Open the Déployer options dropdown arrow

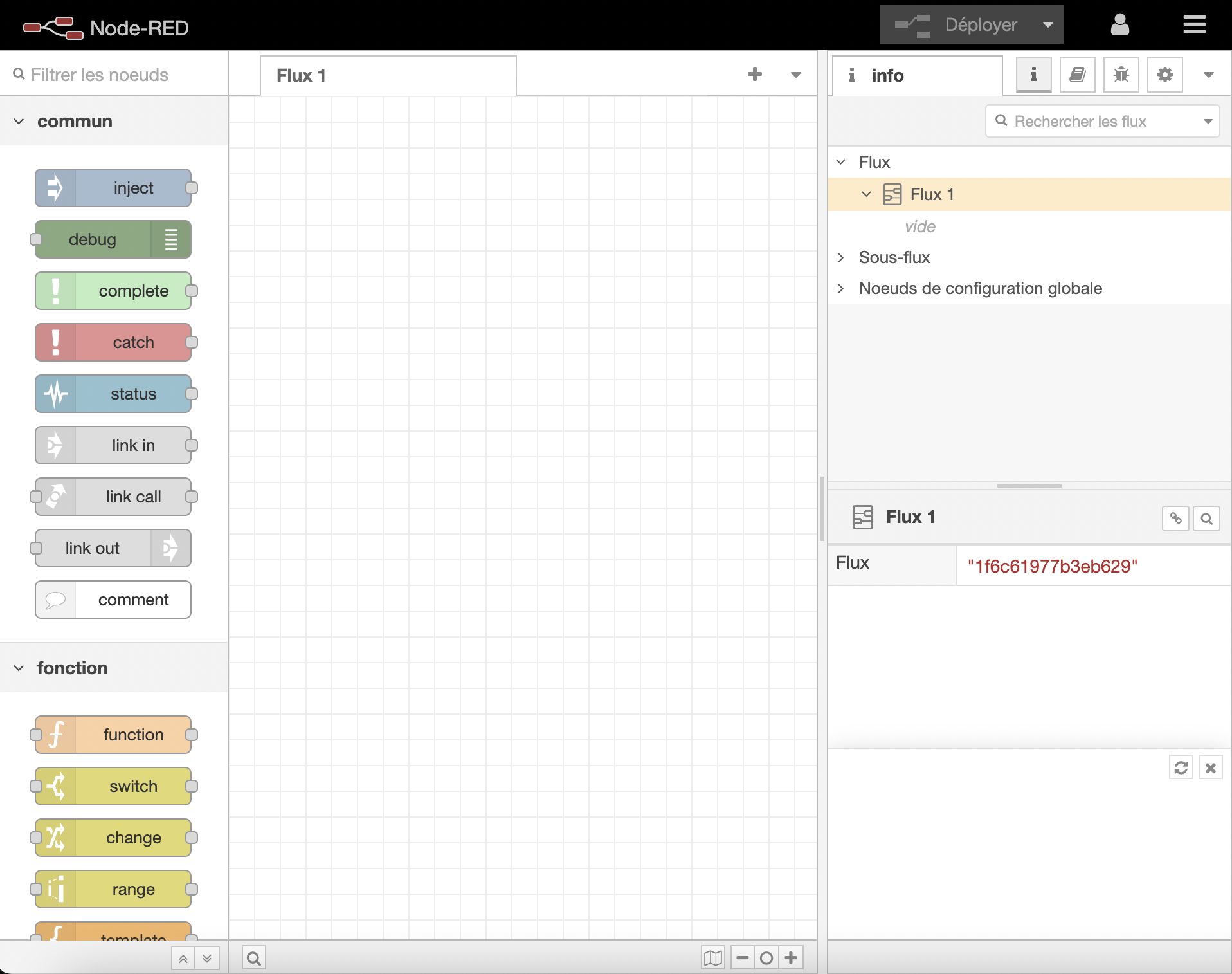point(1048,25)
